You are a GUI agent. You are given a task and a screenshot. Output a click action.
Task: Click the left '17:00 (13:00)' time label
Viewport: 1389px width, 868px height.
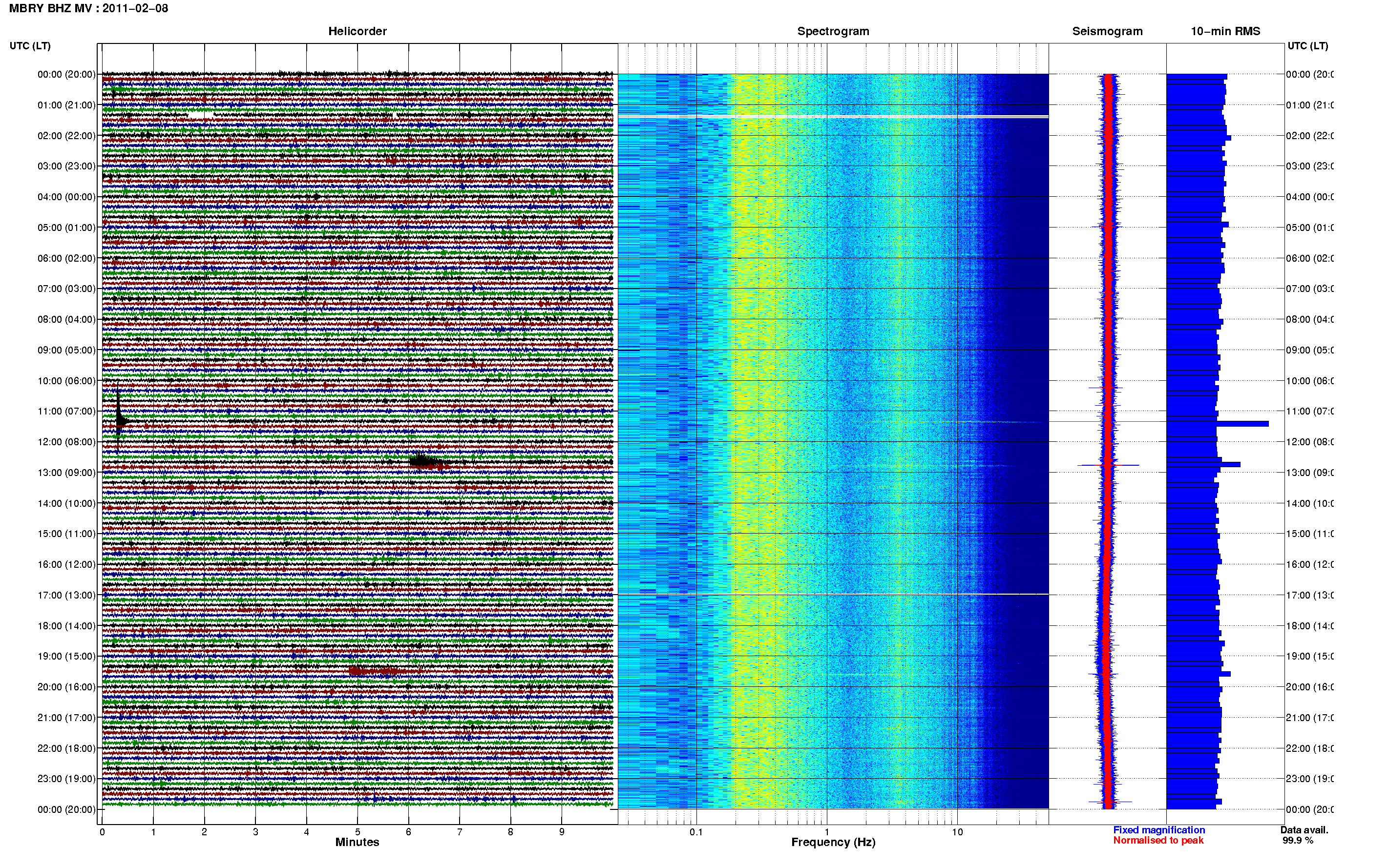[66, 595]
